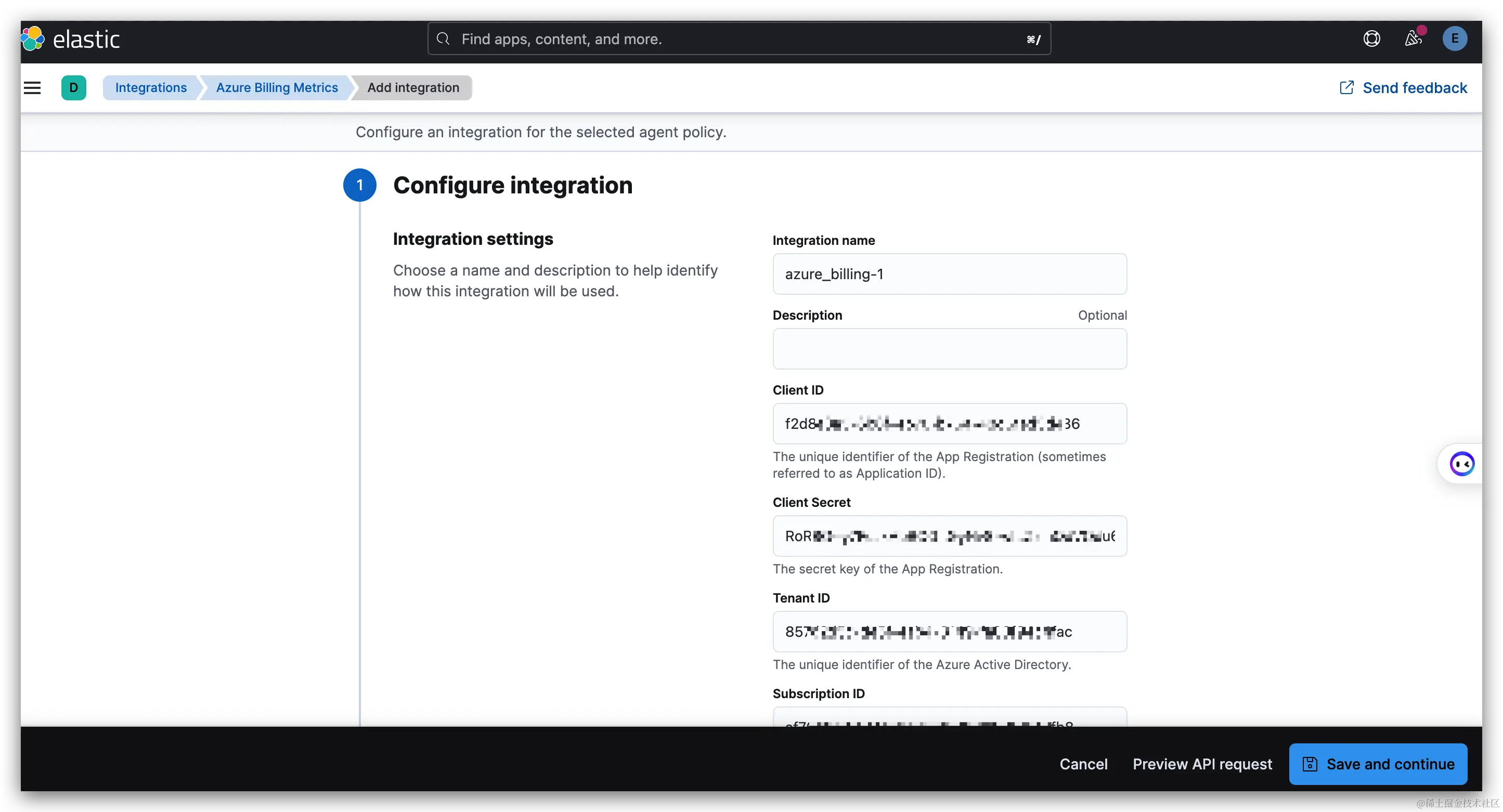Open the newsfeed notifications icon

pyautogui.click(x=1414, y=38)
